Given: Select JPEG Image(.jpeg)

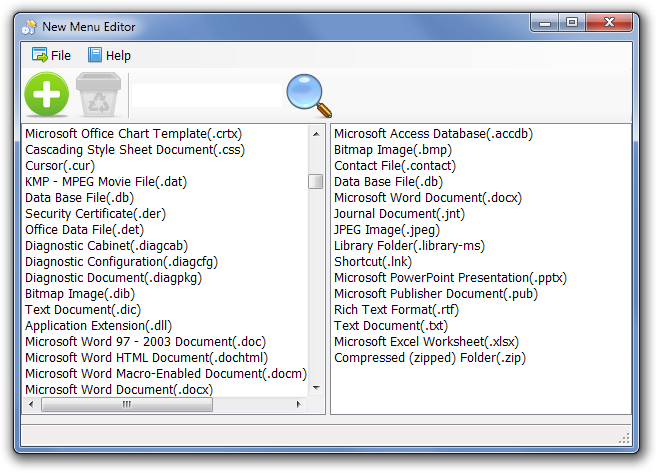Looking at the screenshot, I should [x=386, y=230].
